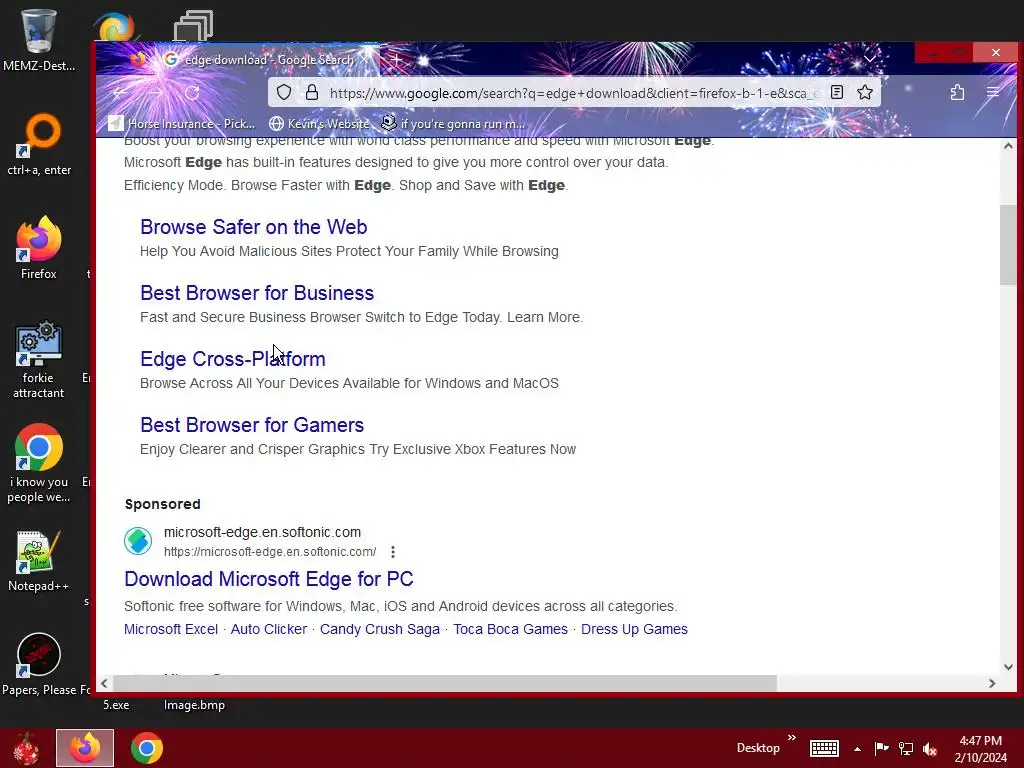Show hidden system tray icons arrow
This screenshot has height=768, width=1024.
pos(857,749)
